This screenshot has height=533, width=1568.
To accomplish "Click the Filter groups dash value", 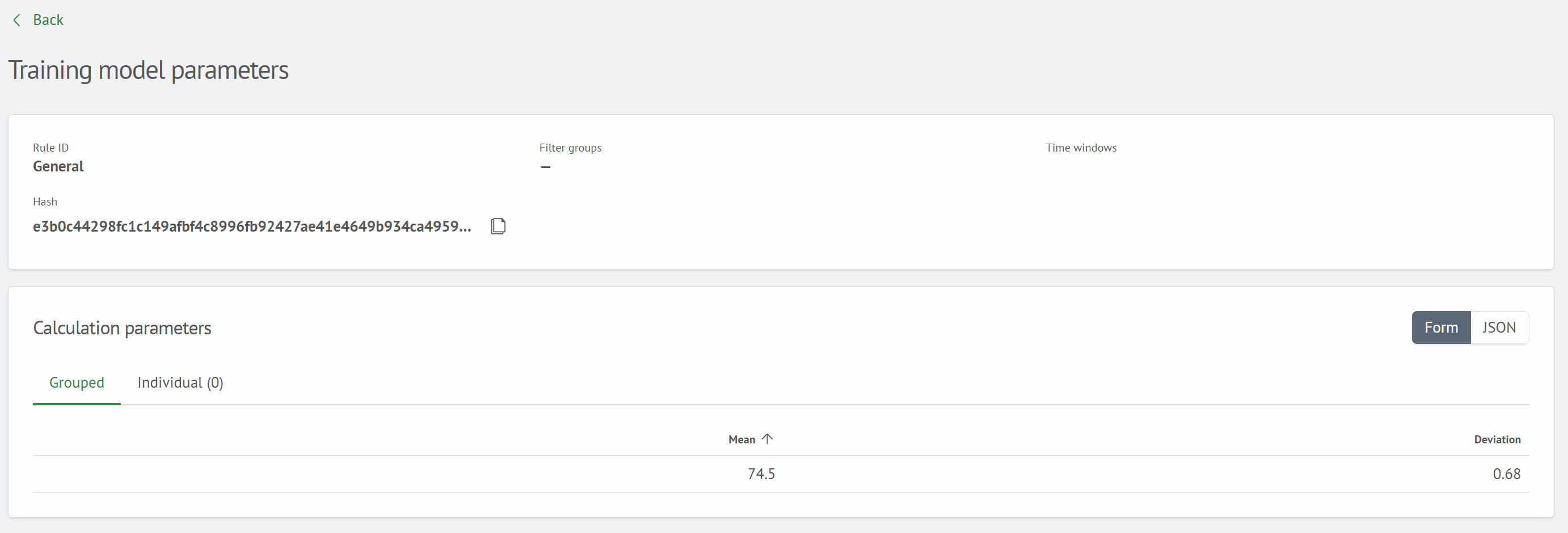I will (x=545, y=167).
